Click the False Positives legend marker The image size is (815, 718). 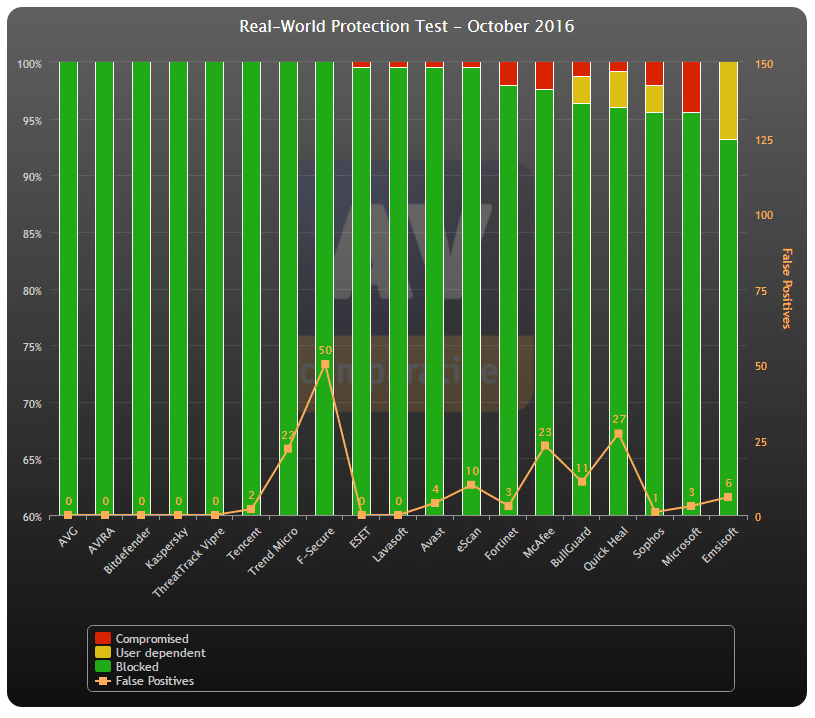[x=103, y=681]
